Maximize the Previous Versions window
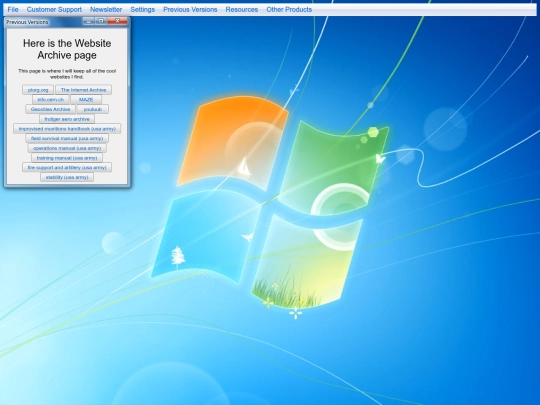This screenshot has height=405, width=540. [101, 21]
